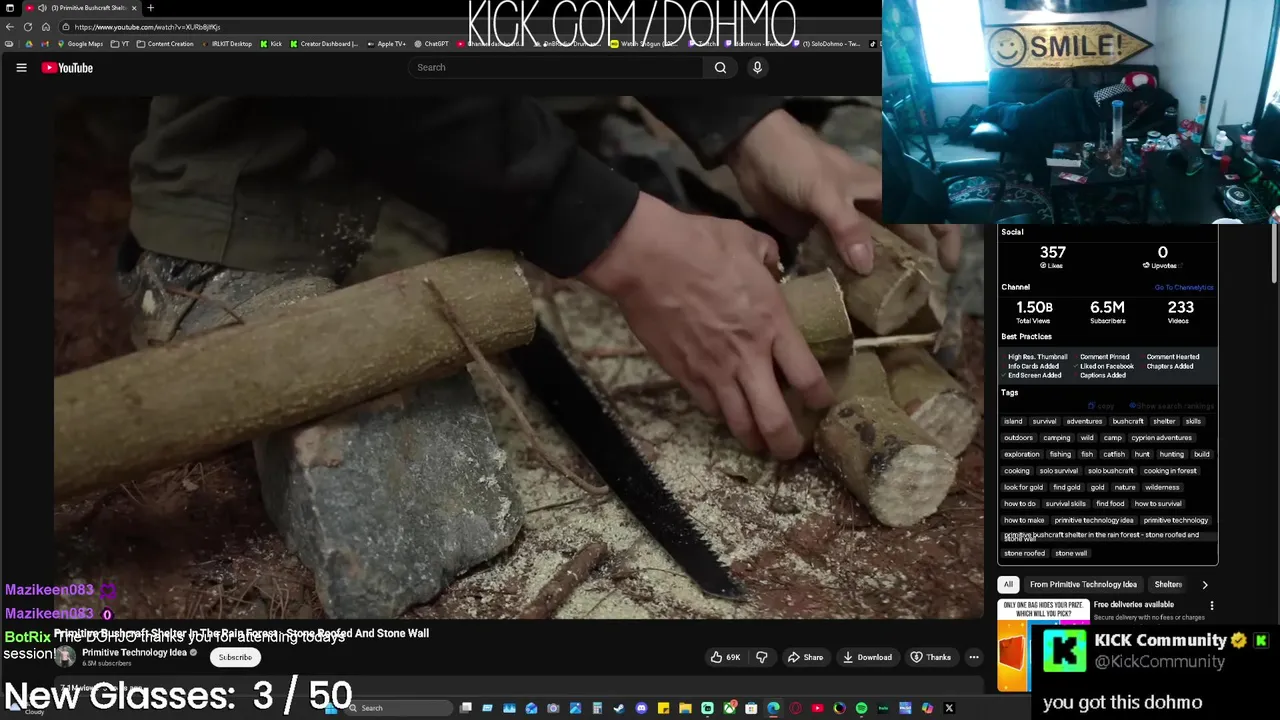Viewport: 1280px width, 720px height.
Task: Select the Shelters filter chip
Action: 1168,584
